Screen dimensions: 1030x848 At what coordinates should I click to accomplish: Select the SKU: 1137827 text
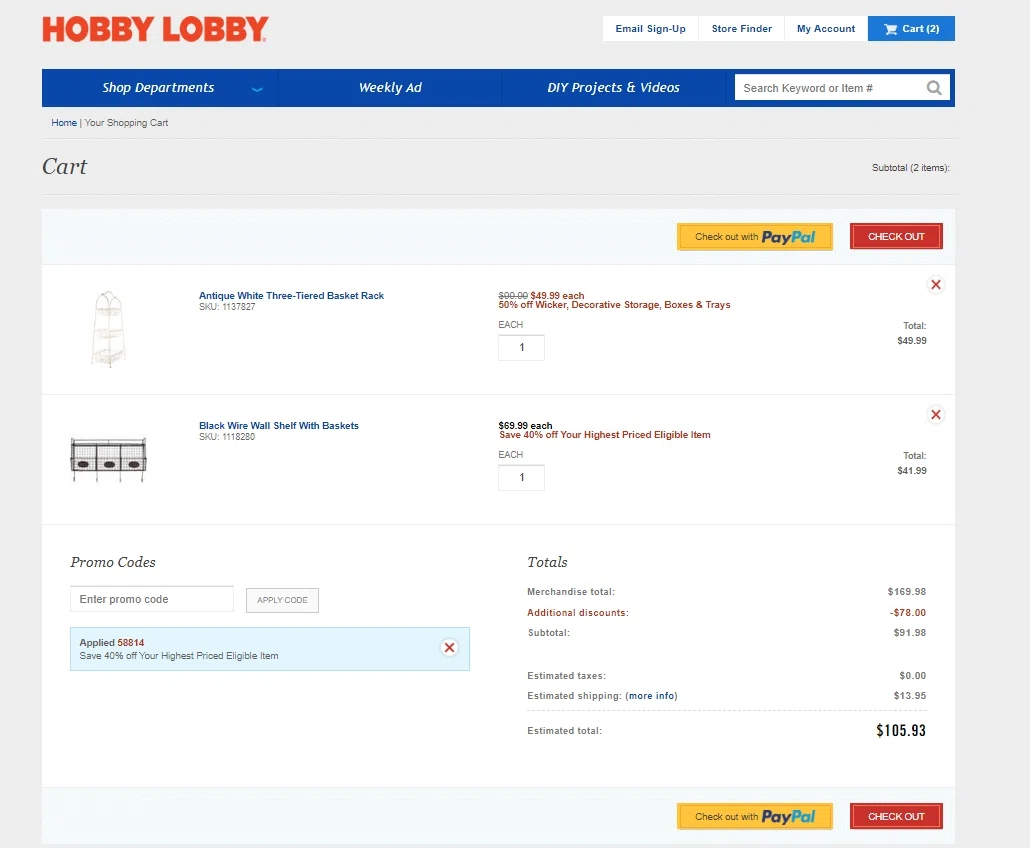[227, 307]
